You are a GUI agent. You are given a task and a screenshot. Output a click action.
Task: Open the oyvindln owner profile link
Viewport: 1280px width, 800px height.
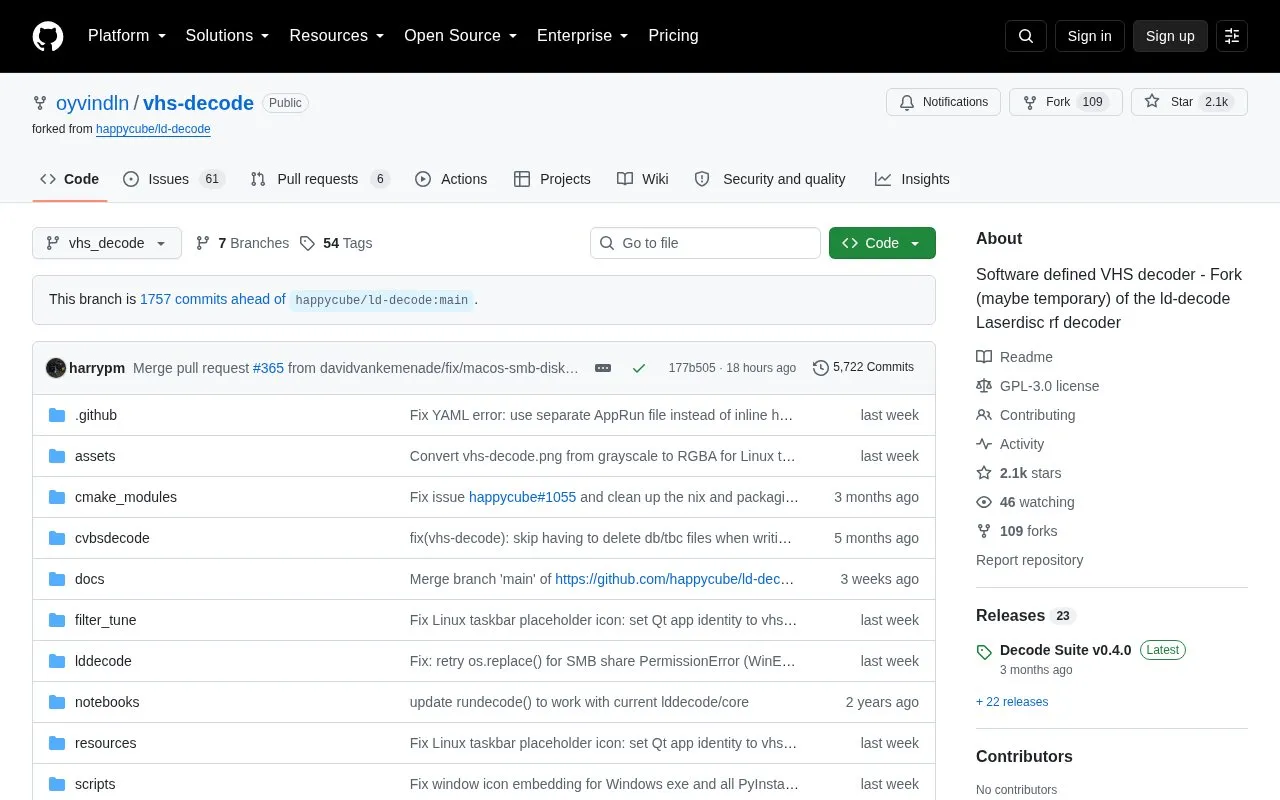92,103
